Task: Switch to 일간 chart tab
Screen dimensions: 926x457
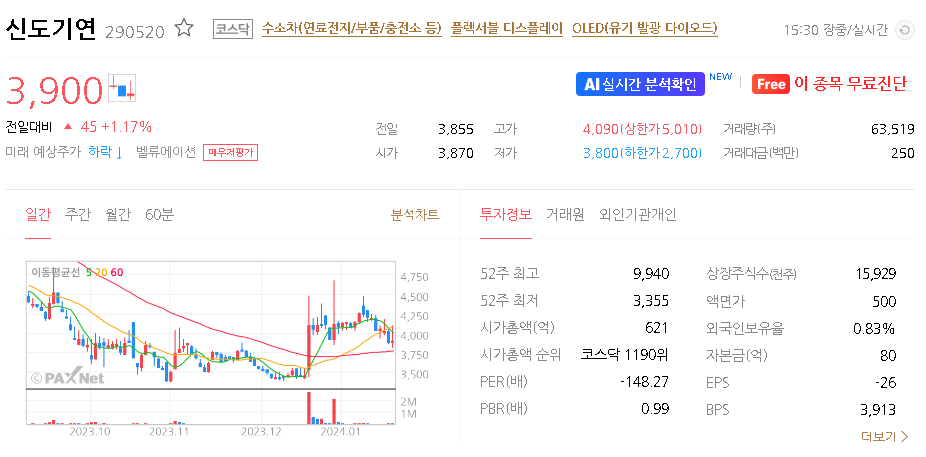Action: 38,214
